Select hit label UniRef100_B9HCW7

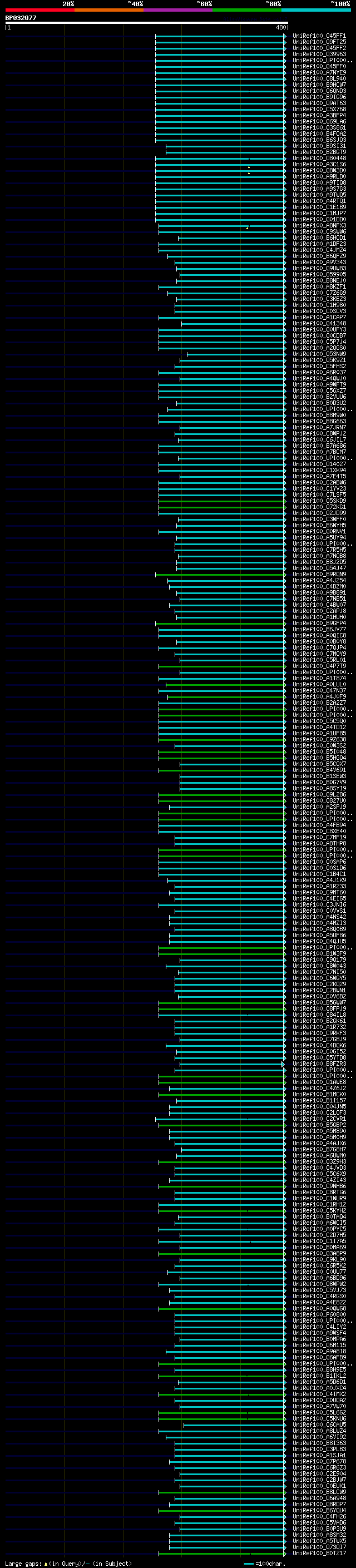point(319,85)
